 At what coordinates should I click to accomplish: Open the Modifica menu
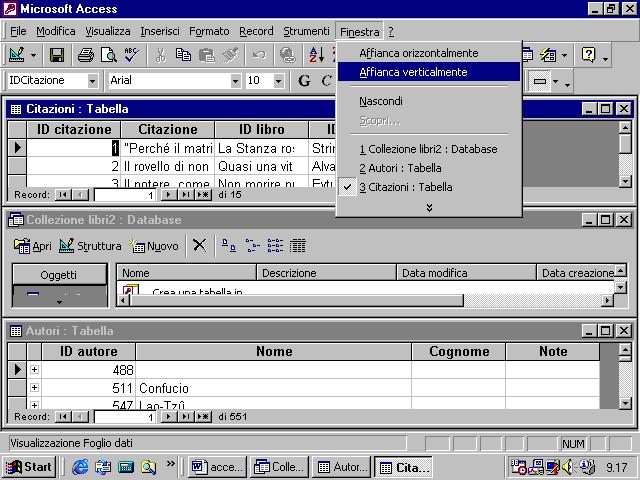point(56,31)
